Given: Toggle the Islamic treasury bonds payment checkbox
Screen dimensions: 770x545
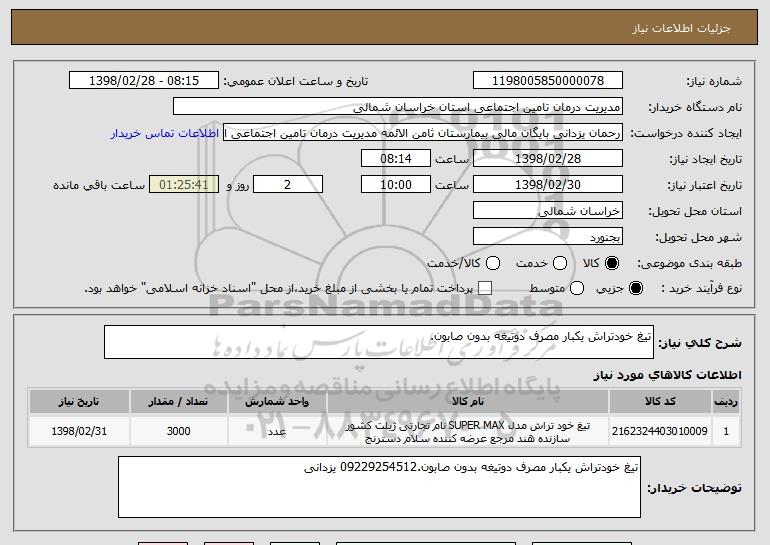Looking at the screenshot, I should pyautogui.click(x=485, y=289).
